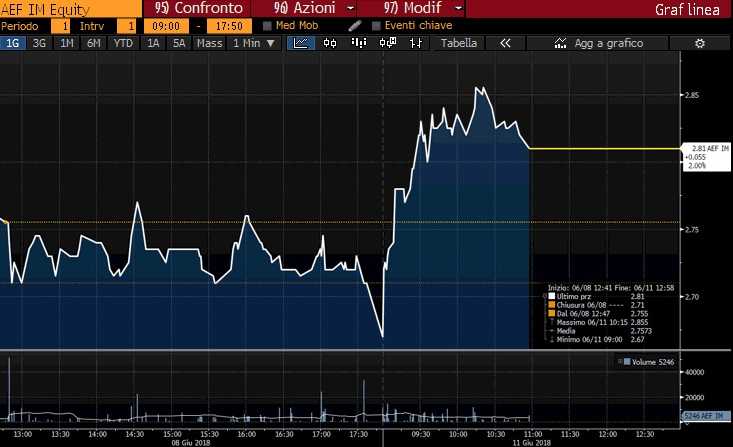Select the YTD period tab
This screenshot has height=447, width=733.
point(123,43)
